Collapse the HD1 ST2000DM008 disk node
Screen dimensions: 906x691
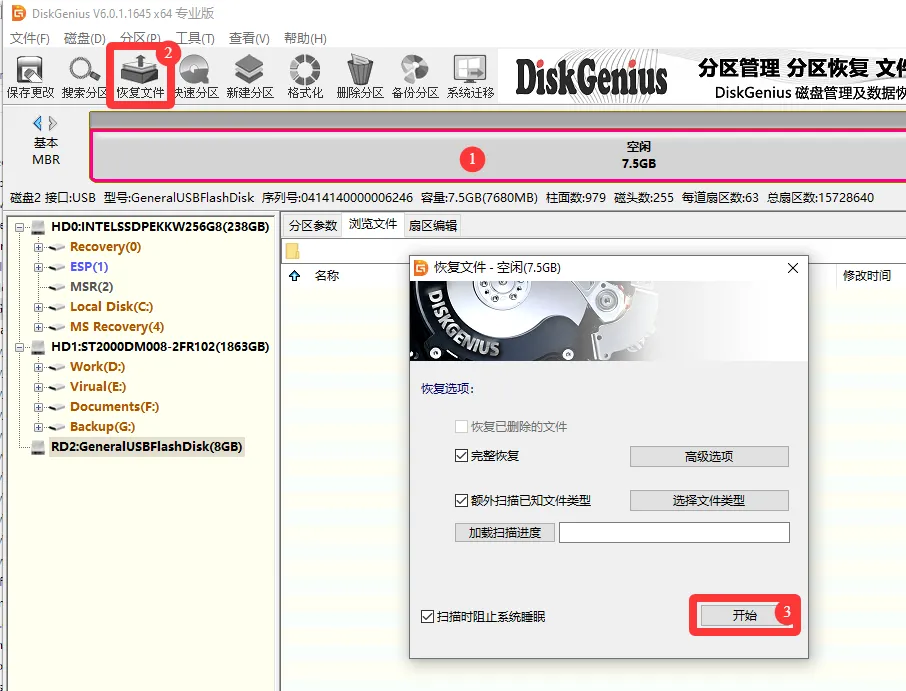pos(19,347)
